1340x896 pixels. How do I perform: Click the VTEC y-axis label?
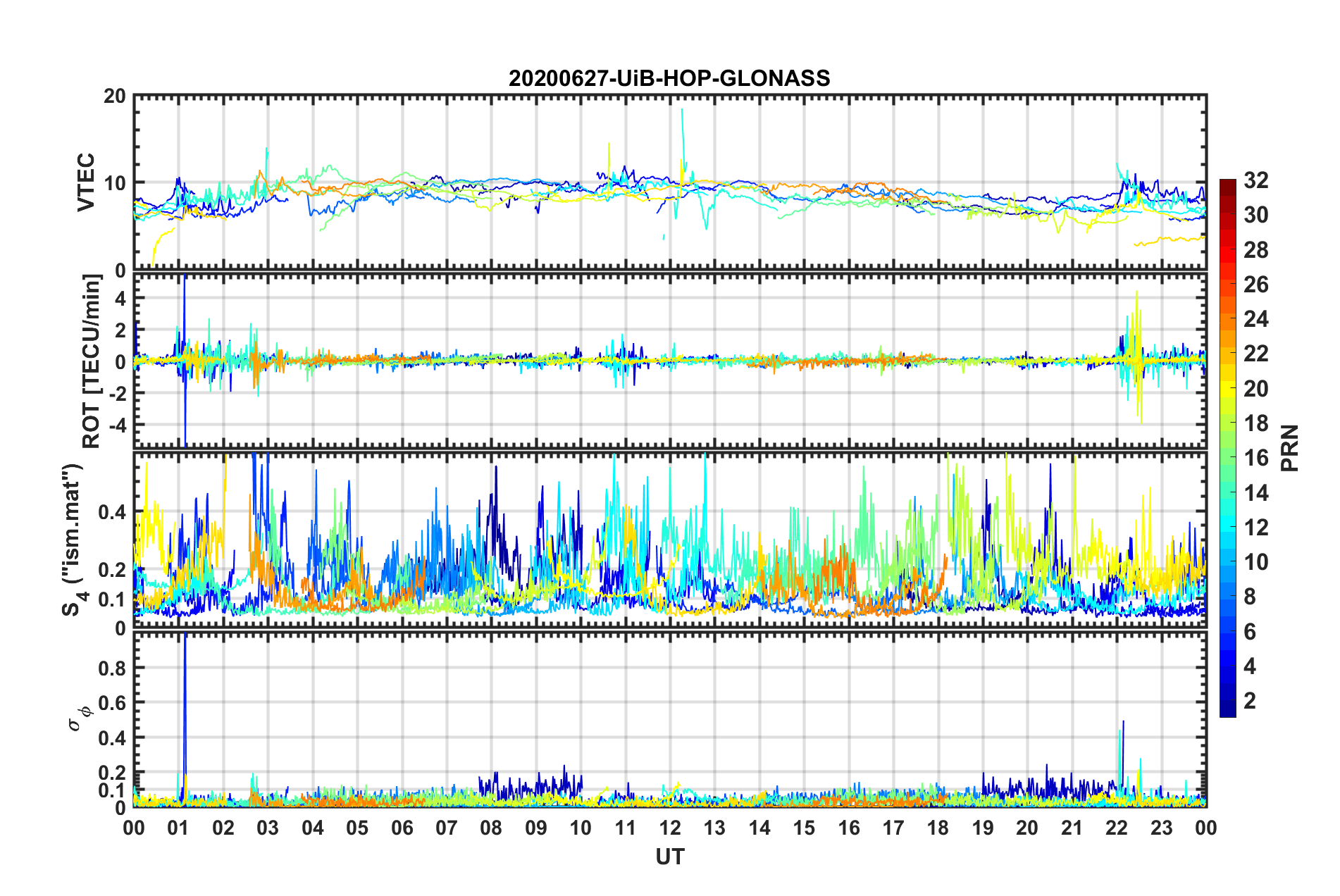[x=86, y=182]
